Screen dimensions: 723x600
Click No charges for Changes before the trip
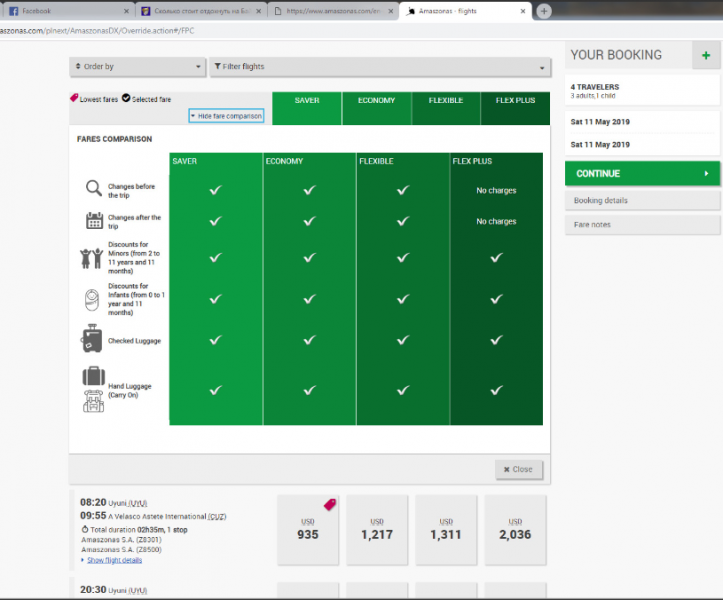tap(496, 190)
